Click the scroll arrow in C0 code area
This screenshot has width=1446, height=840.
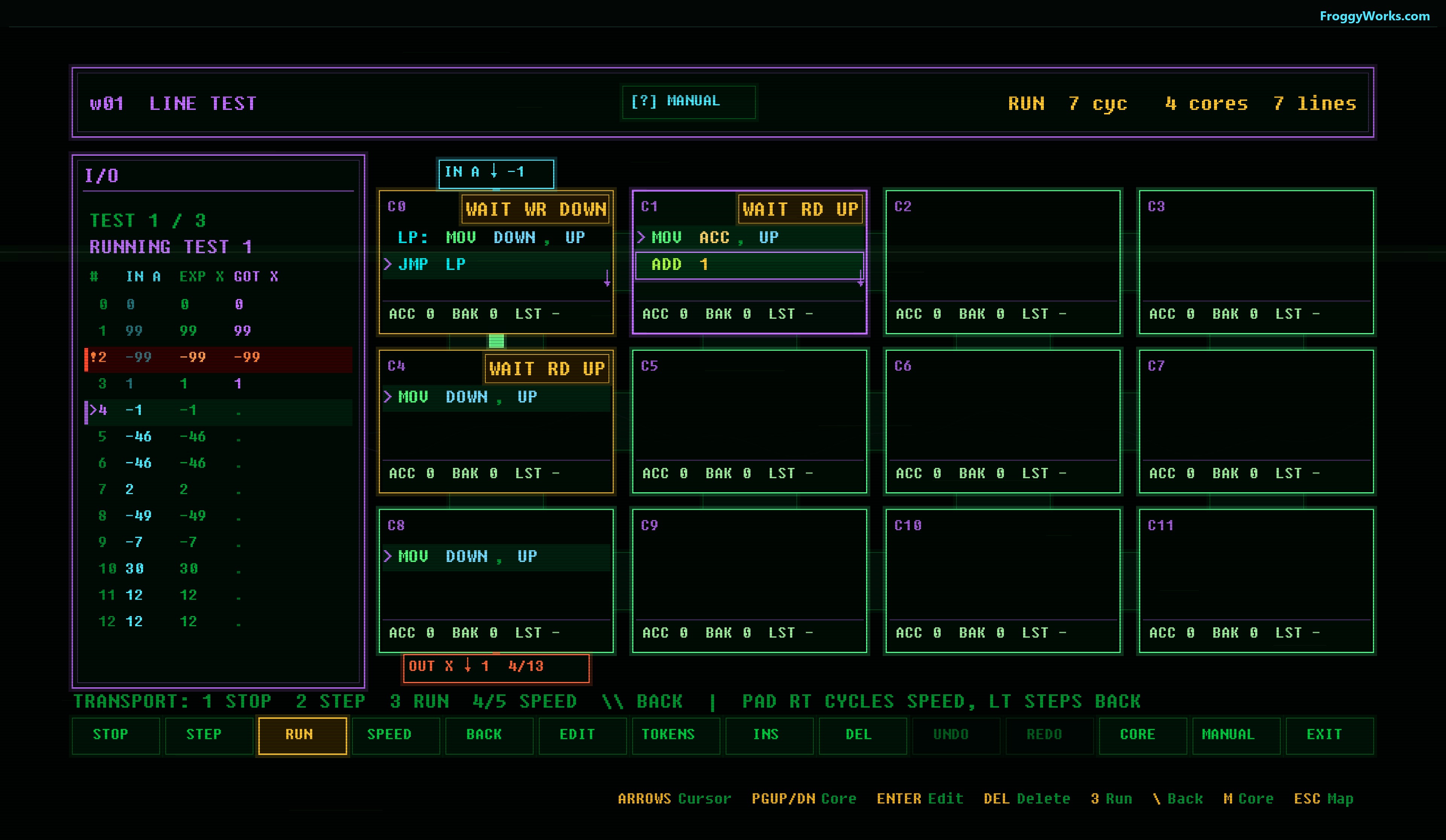tap(607, 278)
